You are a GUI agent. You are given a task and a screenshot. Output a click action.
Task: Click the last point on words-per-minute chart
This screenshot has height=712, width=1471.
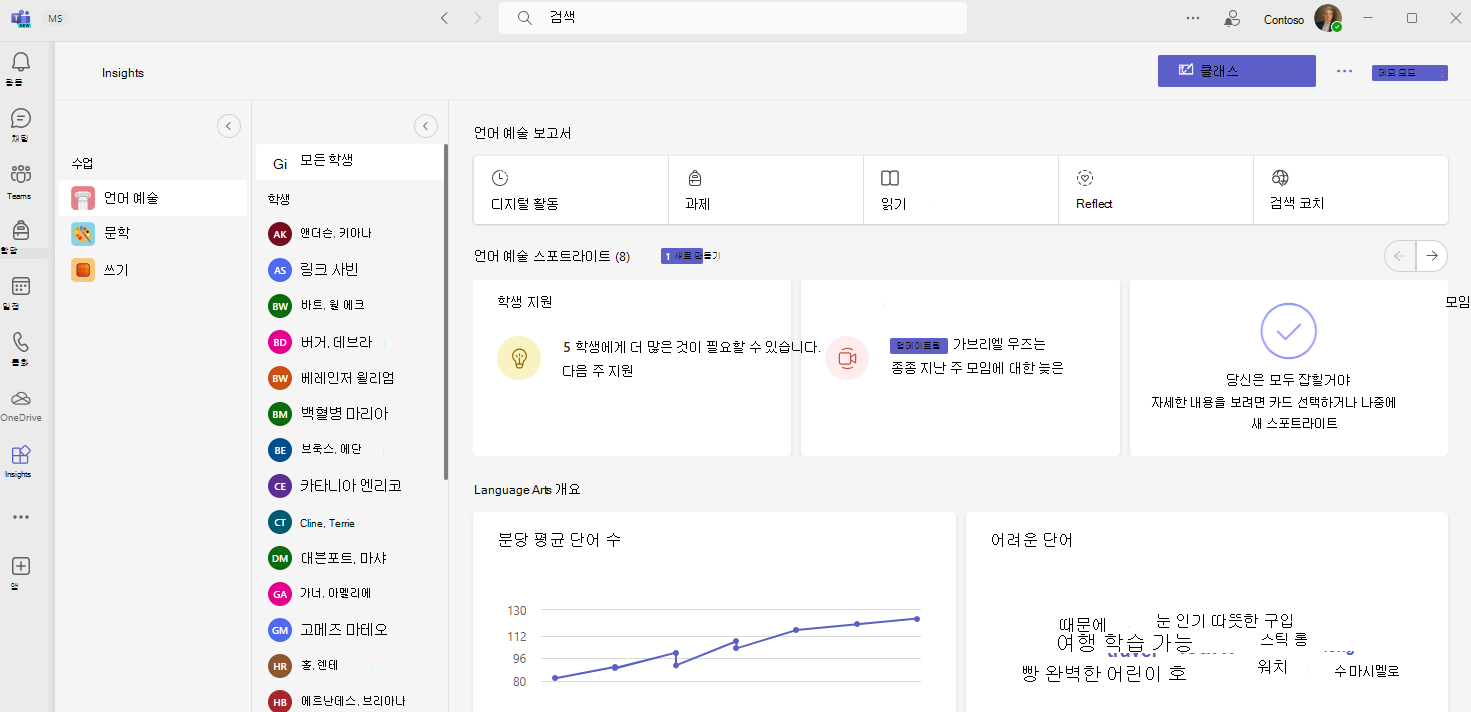tap(917, 619)
